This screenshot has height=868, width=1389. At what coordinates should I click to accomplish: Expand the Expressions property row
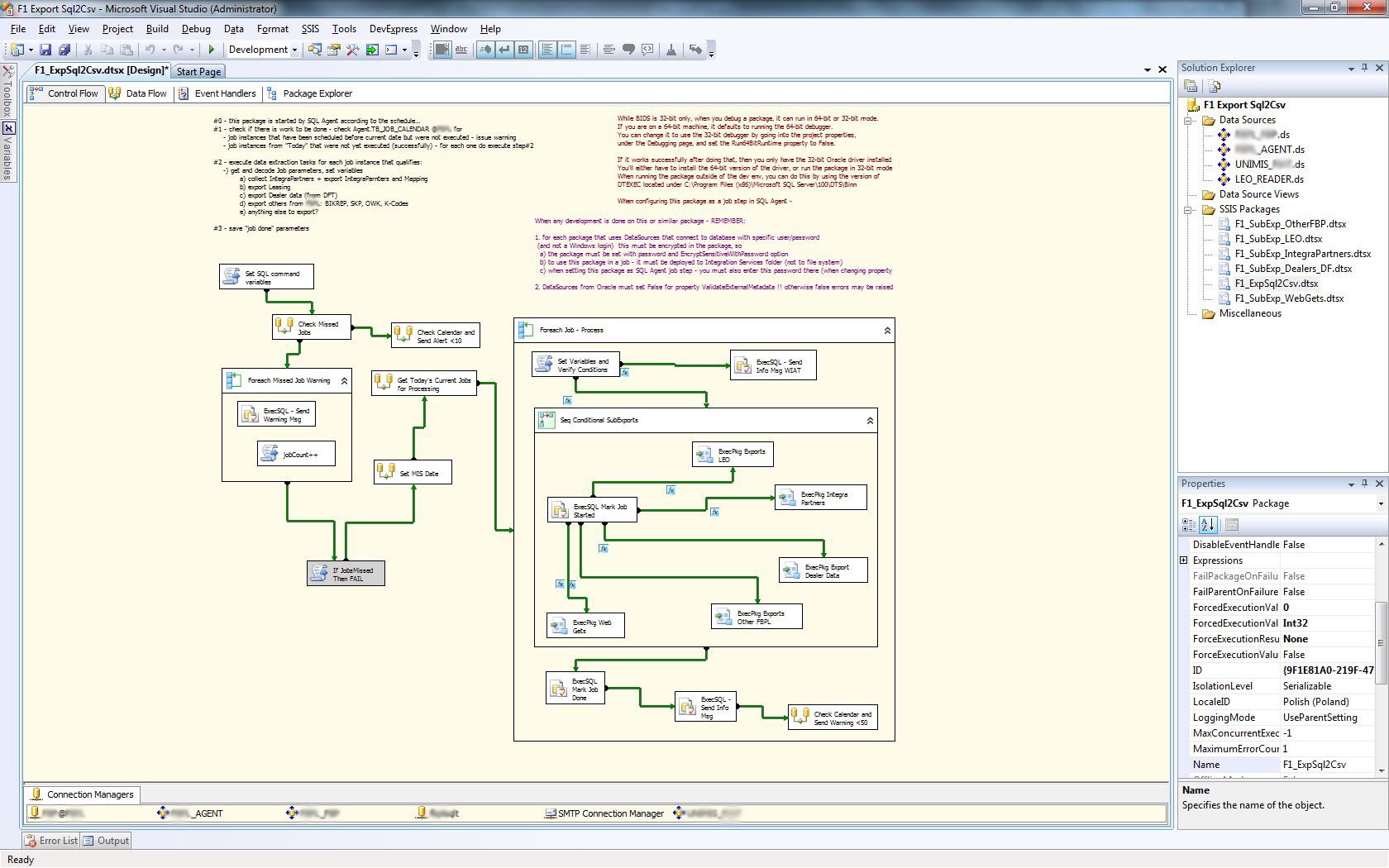[x=1184, y=560]
